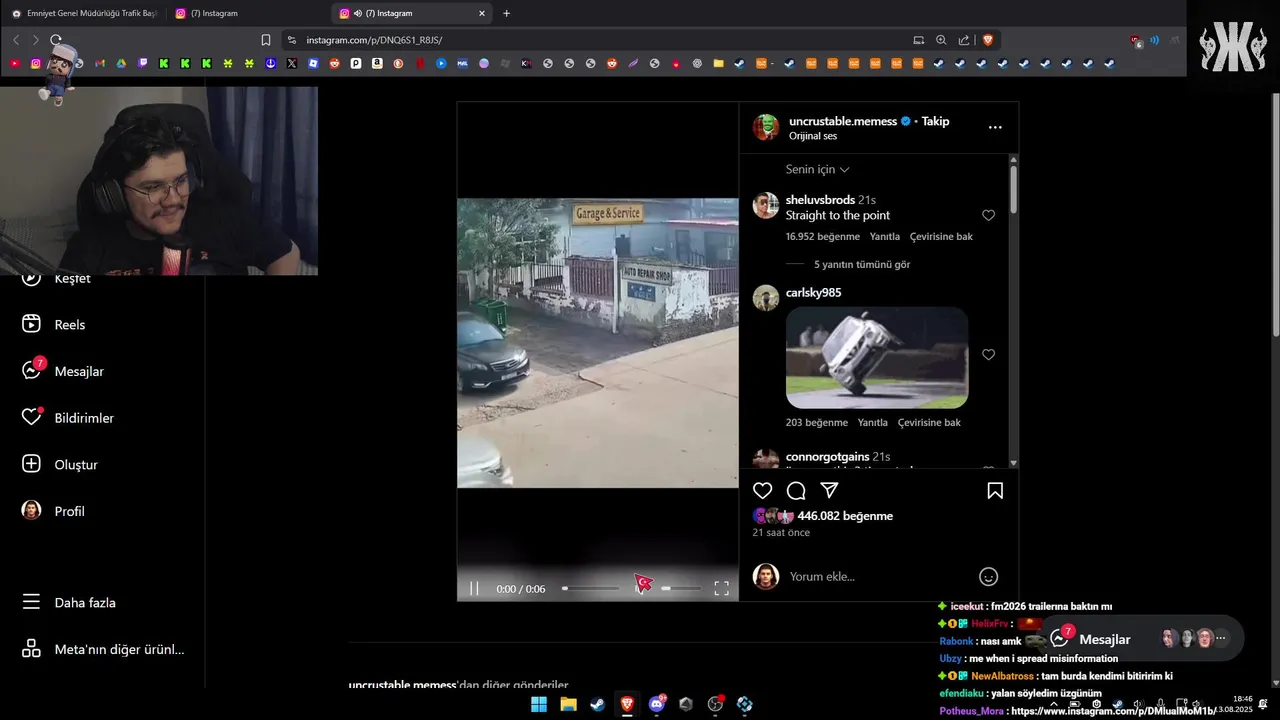Close the active Instagram tab

[481, 13]
